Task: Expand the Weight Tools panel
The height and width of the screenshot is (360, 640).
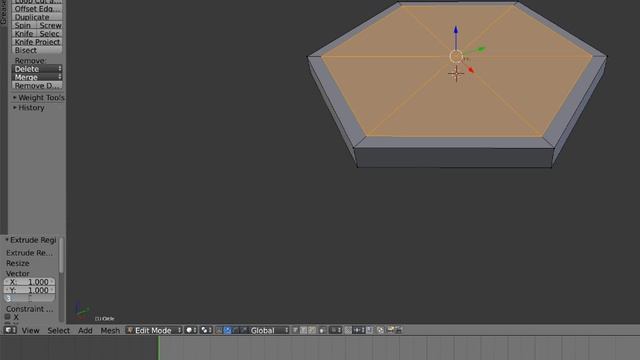Action: 38,98
